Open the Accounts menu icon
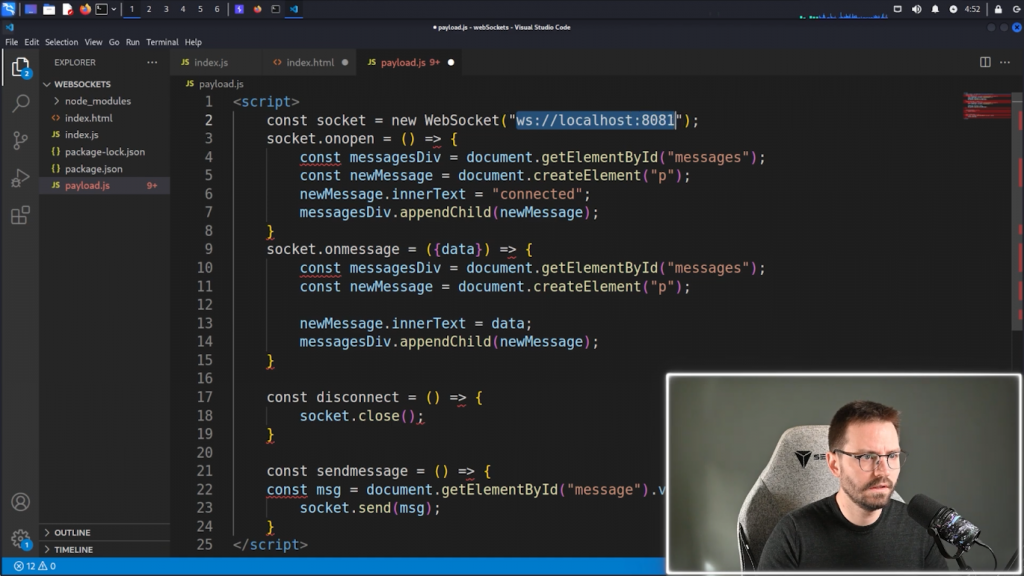The height and width of the screenshot is (576, 1024). (x=20, y=502)
